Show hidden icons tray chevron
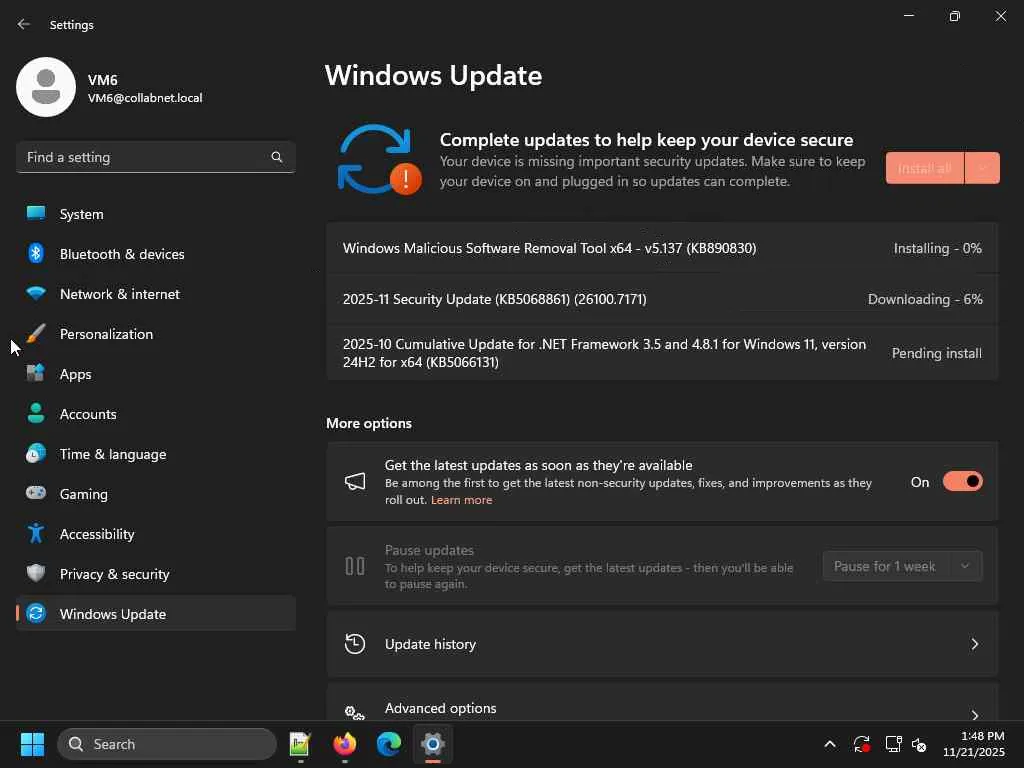This screenshot has height=768, width=1024. (829, 744)
